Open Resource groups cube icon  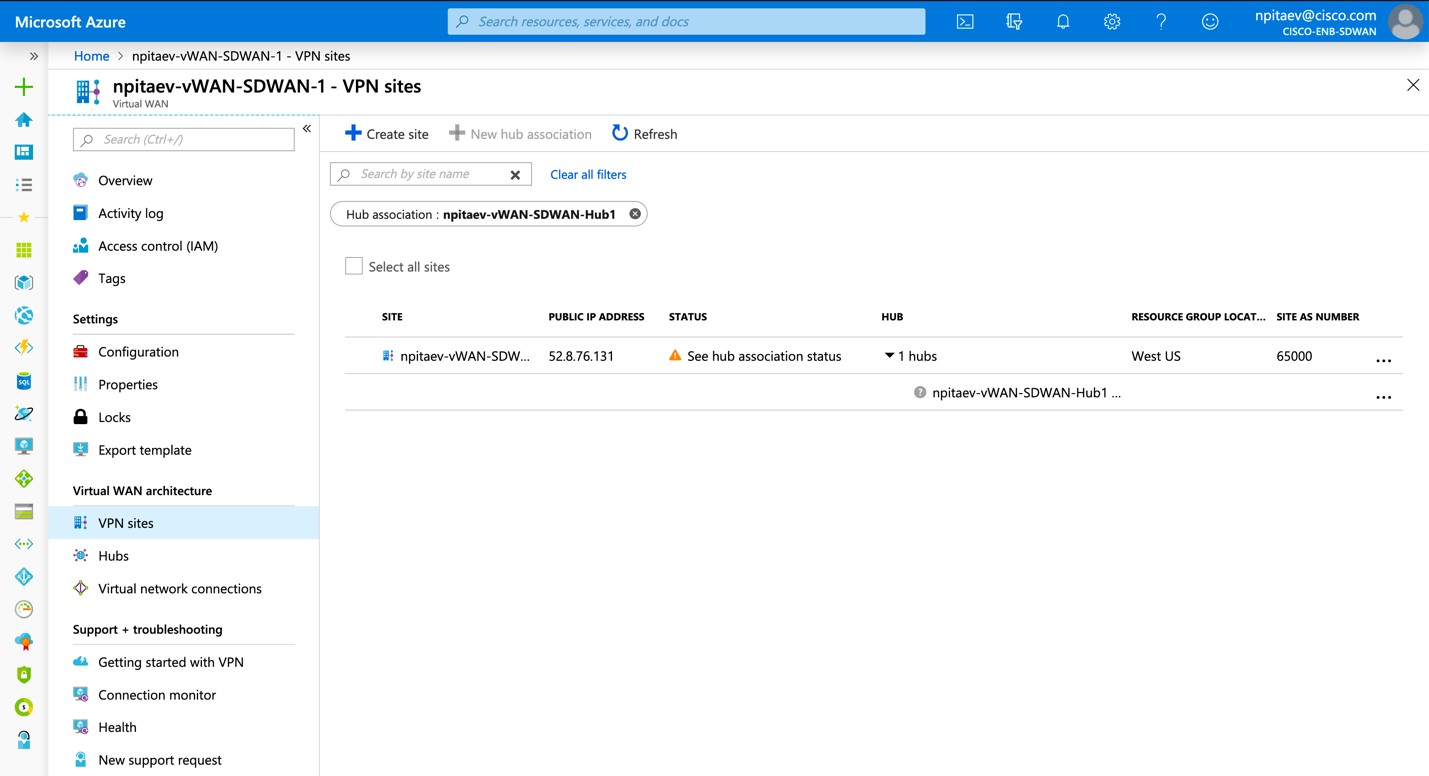click(24, 283)
